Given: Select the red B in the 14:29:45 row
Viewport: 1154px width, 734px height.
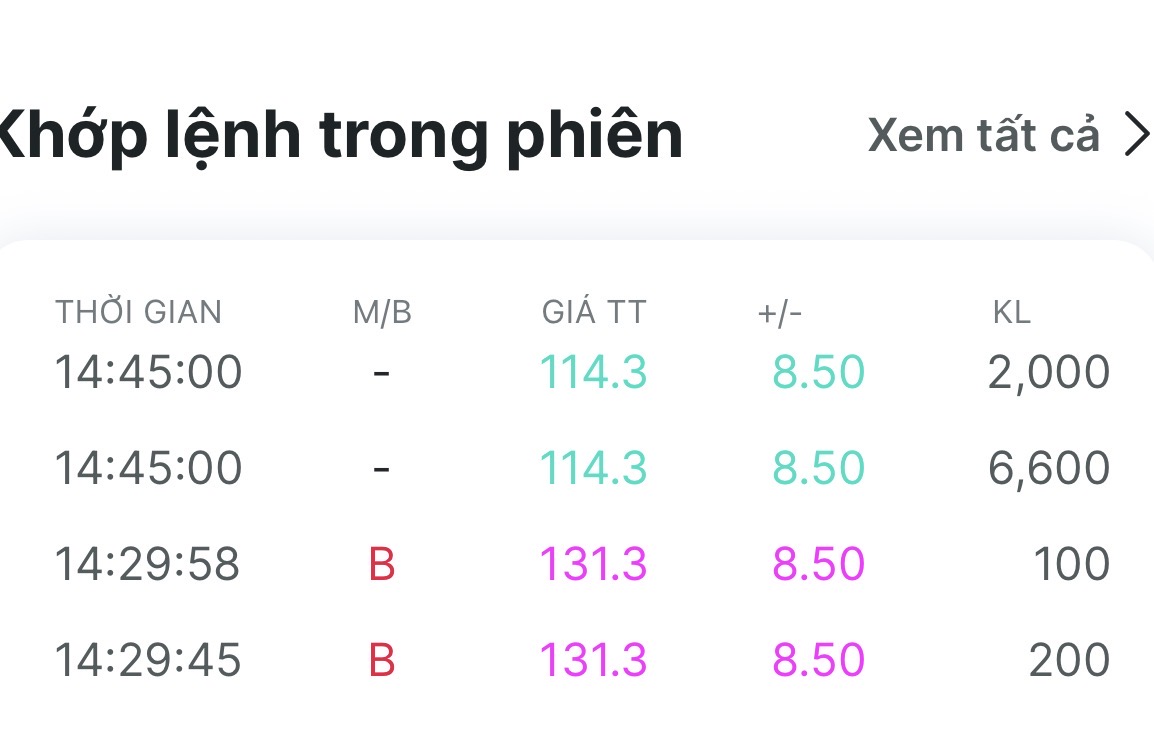Looking at the screenshot, I should tap(382, 660).
